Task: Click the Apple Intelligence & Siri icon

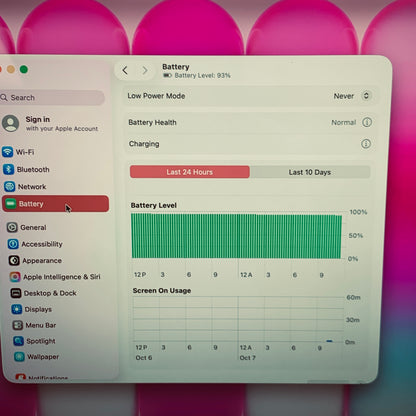Action: (x=15, y=277)
